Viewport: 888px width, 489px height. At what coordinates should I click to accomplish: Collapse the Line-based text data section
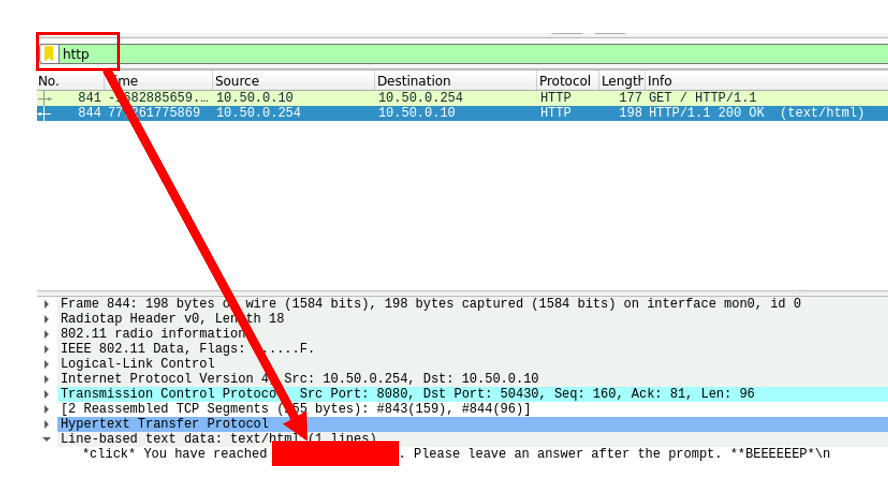point(46,439)
